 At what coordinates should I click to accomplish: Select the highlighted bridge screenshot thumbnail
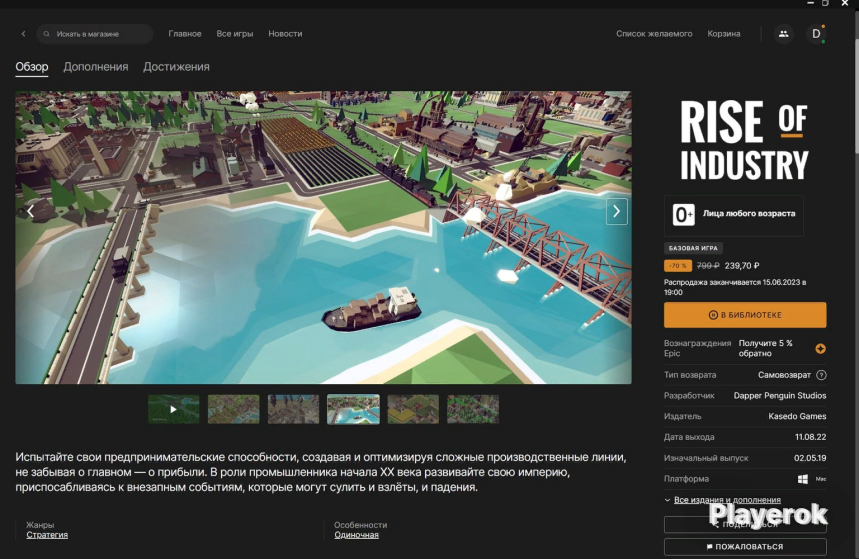[x=353, y=409]
